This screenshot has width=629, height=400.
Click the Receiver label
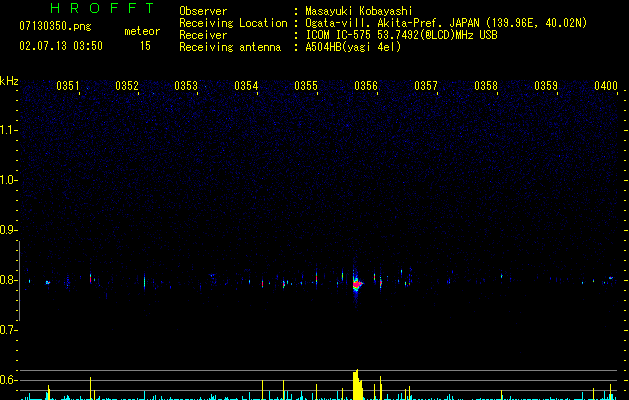pyautogui.click(x=203, y=35)
